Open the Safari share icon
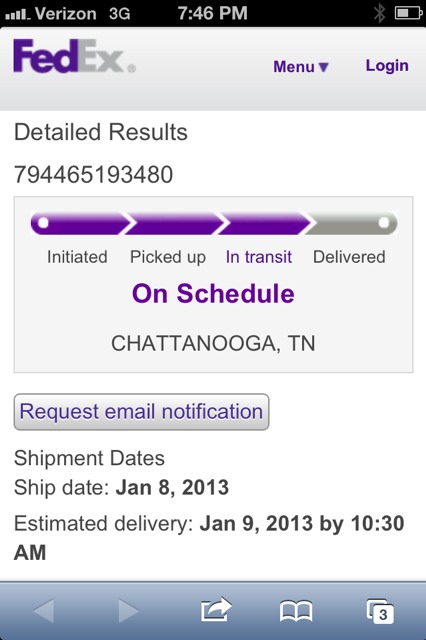The image size is (426, 640). point(216,609)
